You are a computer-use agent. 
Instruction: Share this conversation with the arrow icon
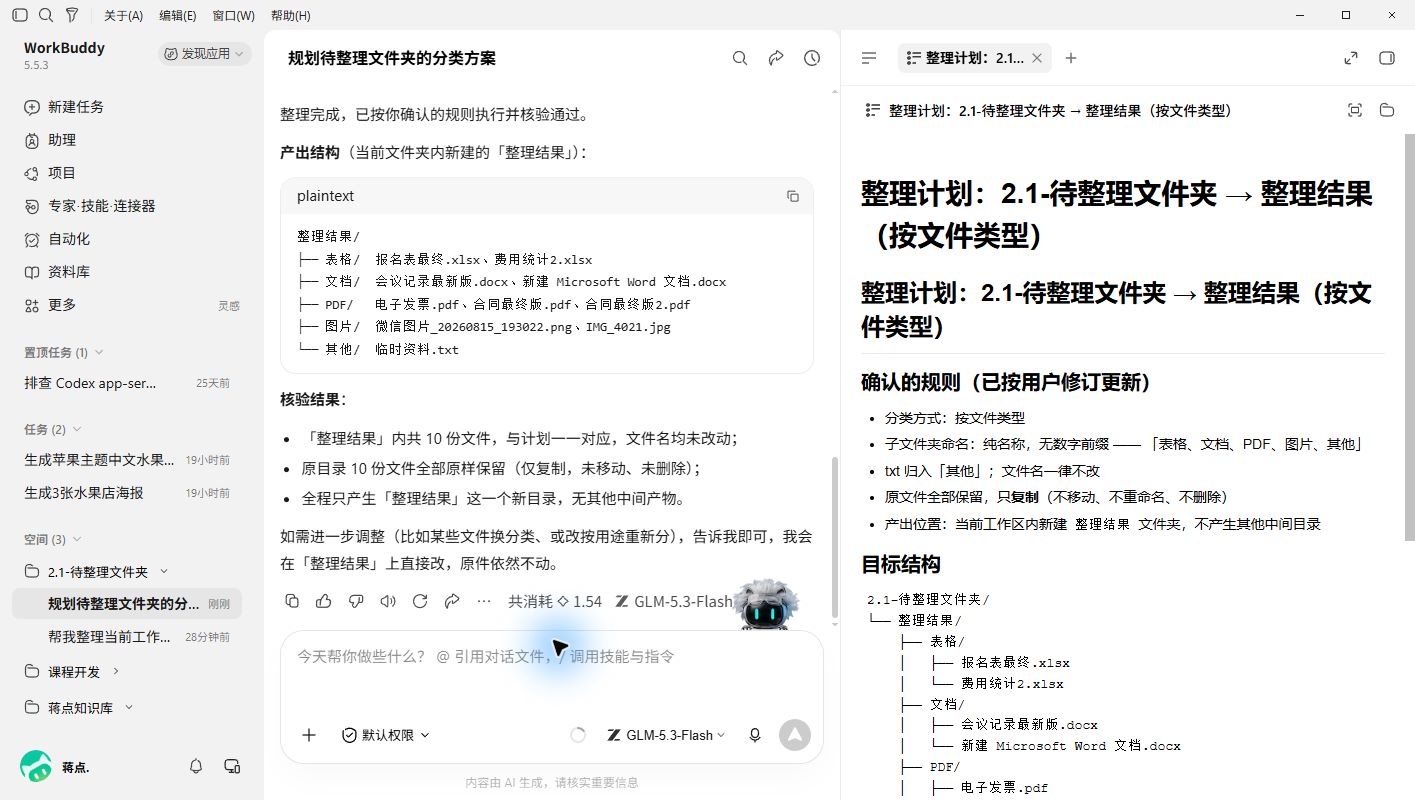(776, 58)
